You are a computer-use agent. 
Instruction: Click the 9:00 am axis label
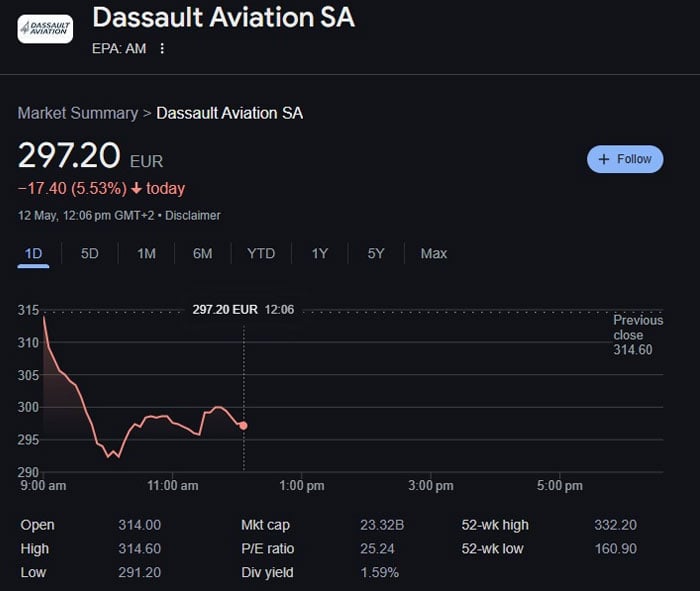coord(43,486)
